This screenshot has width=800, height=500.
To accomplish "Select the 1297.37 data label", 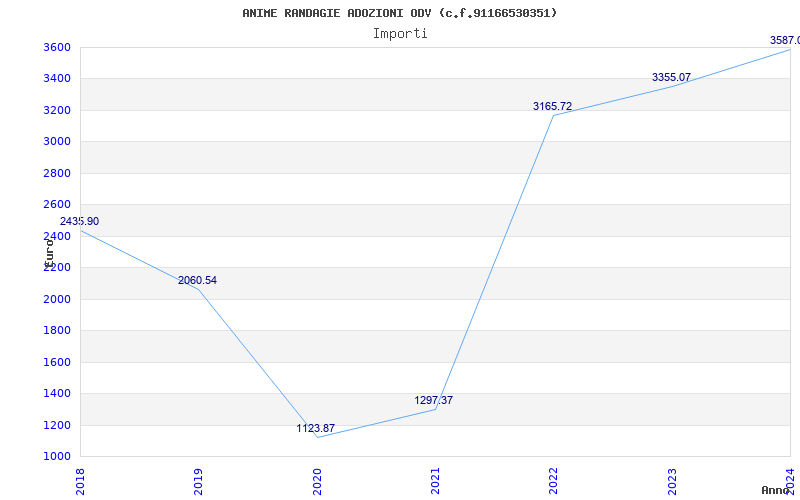I will tap(434, 400).
